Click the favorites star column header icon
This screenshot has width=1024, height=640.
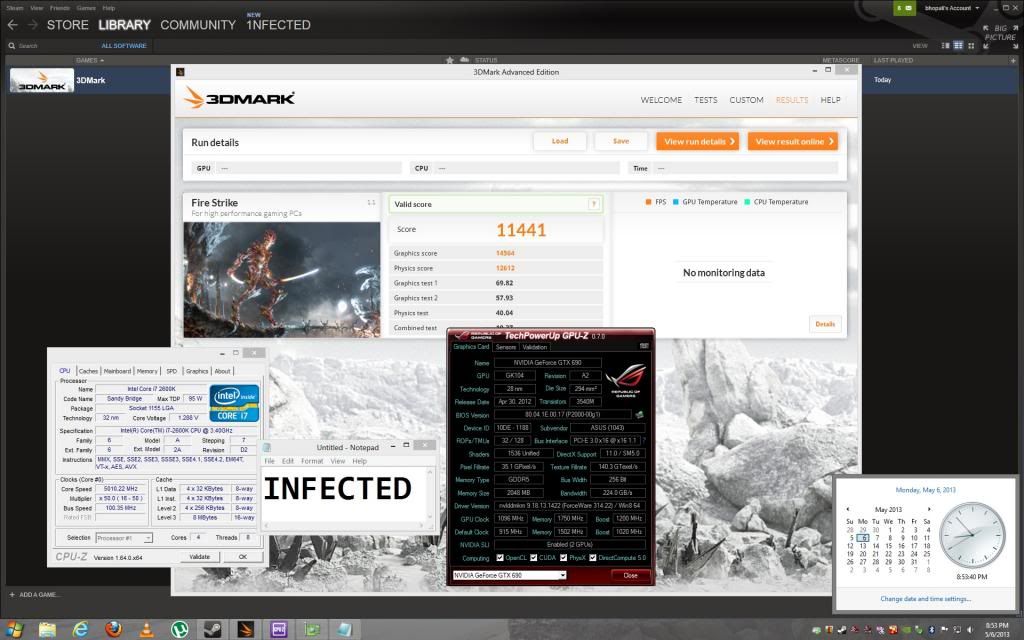point(450,60)
